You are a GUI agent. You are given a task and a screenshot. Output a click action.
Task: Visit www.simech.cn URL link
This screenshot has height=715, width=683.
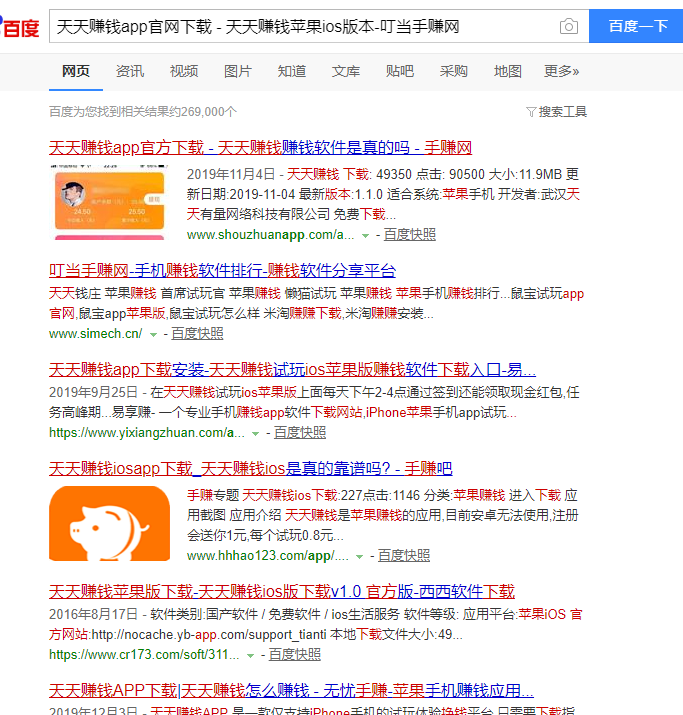(95, 333)
